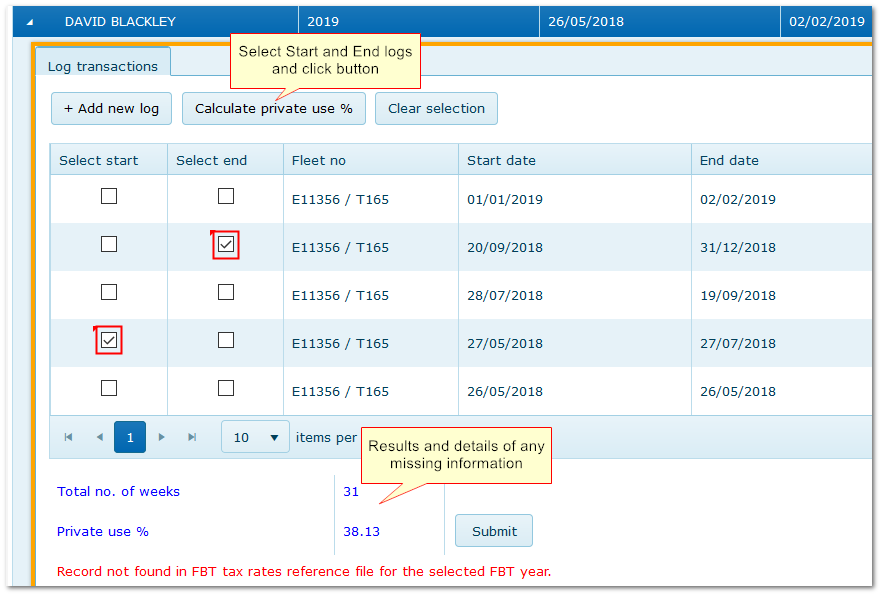Click Add new log button
882x596 pixels.
click(111, 109)
